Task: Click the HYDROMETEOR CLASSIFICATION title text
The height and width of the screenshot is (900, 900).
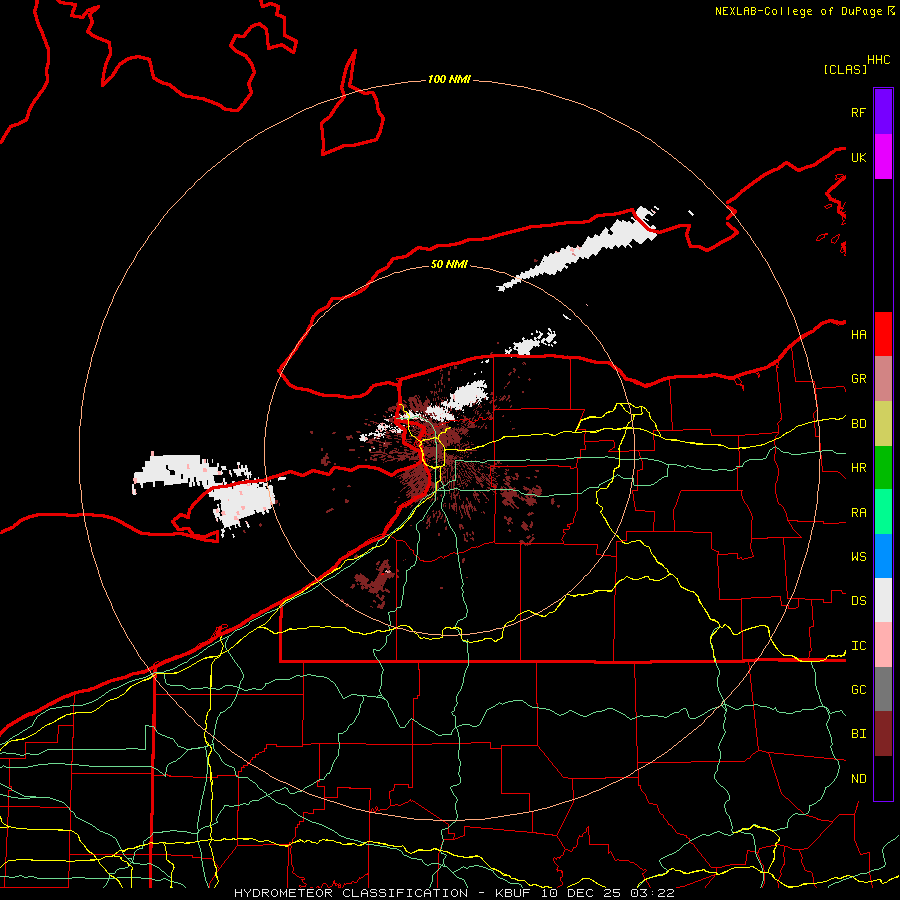Action: click(x=351, y=893)
